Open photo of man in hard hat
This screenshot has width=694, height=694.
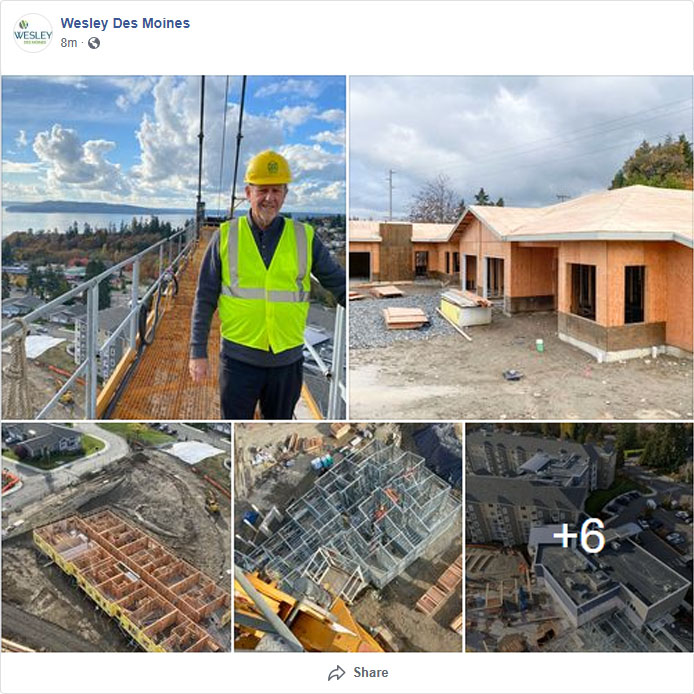coord(174,247)
